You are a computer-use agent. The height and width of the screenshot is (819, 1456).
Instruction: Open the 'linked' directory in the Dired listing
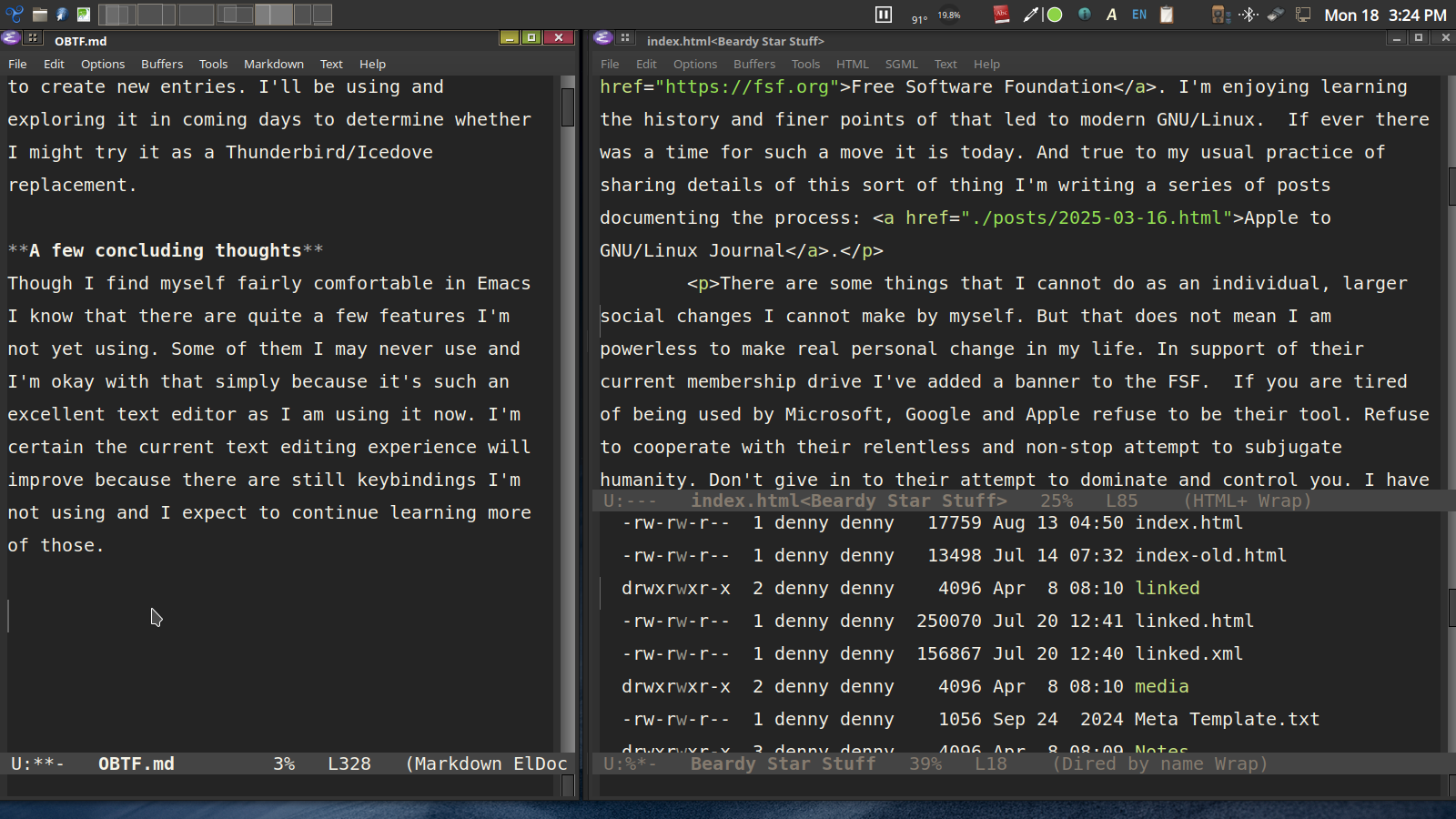pyautogui.click(x=1168, y=588)
